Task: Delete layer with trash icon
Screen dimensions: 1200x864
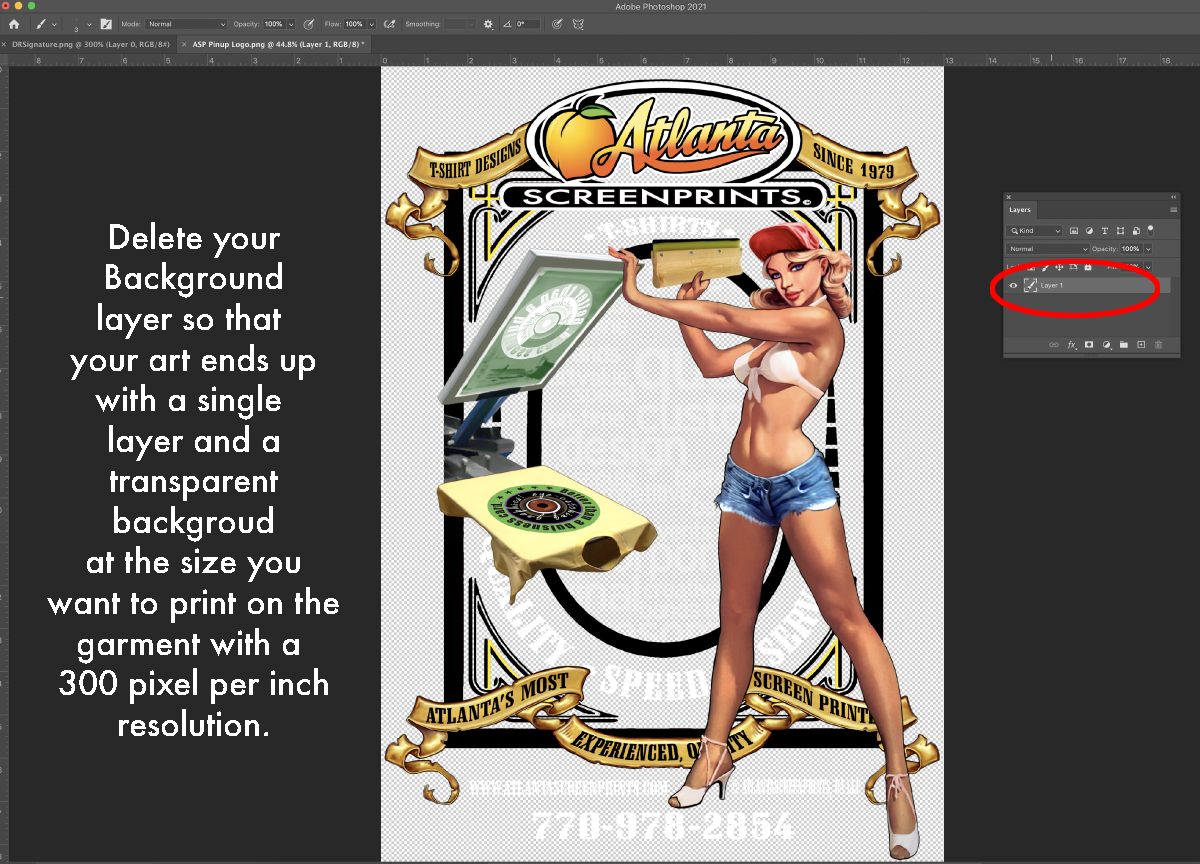Action: [1158, 345]
